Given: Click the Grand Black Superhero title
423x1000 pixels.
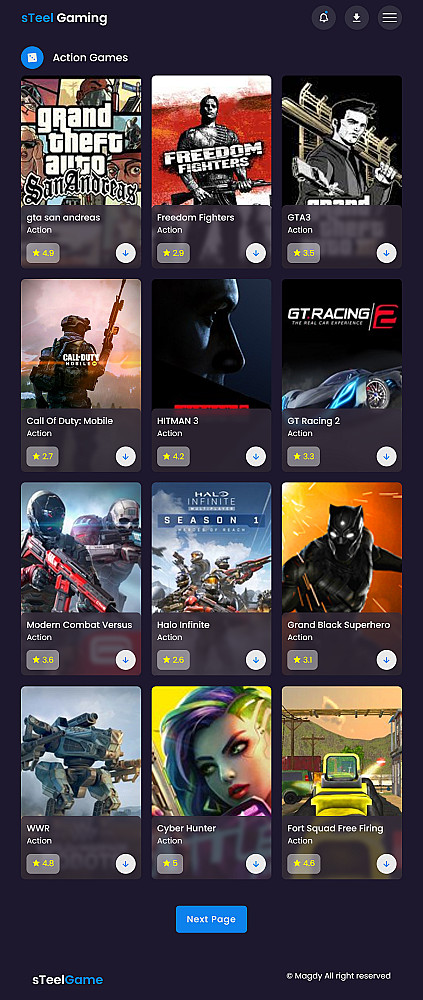Looking at the screenshot, I should tap(338, 625).
